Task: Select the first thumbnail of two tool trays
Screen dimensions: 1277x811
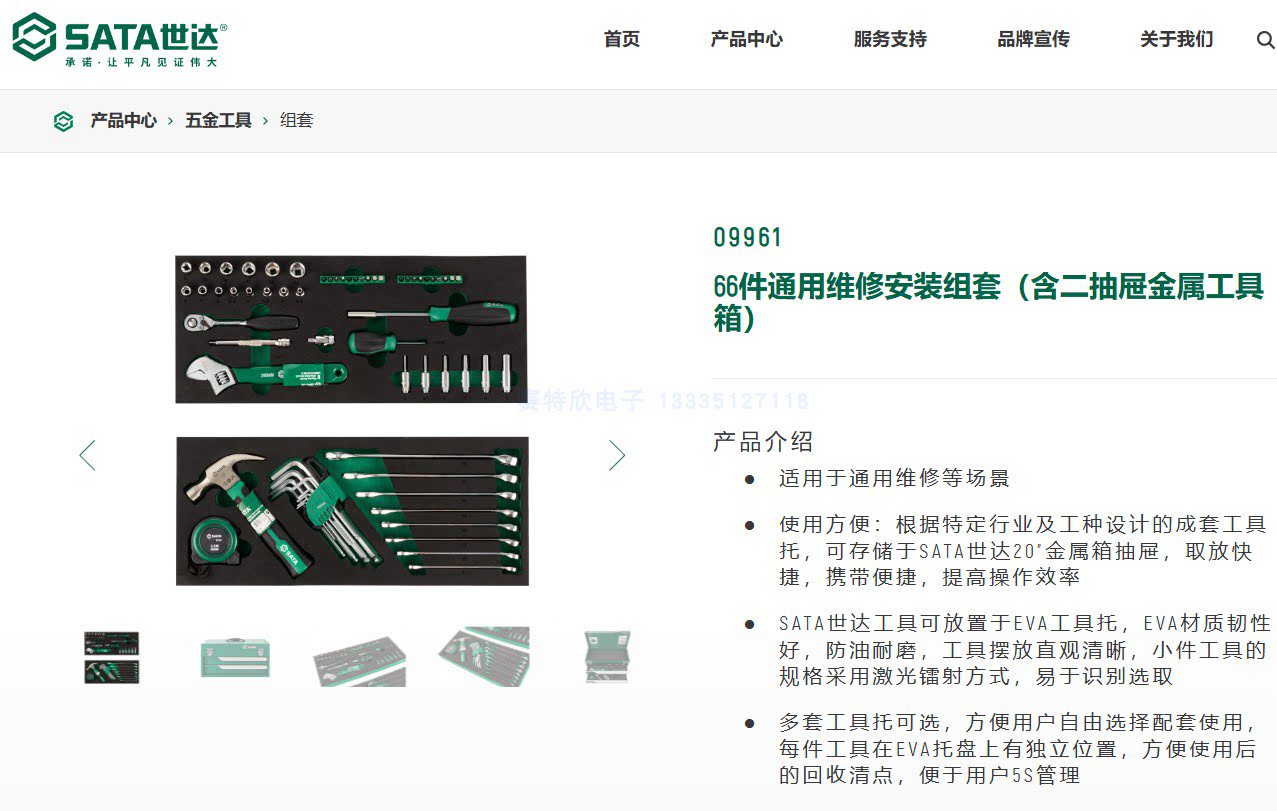Action: pos(111,657)
